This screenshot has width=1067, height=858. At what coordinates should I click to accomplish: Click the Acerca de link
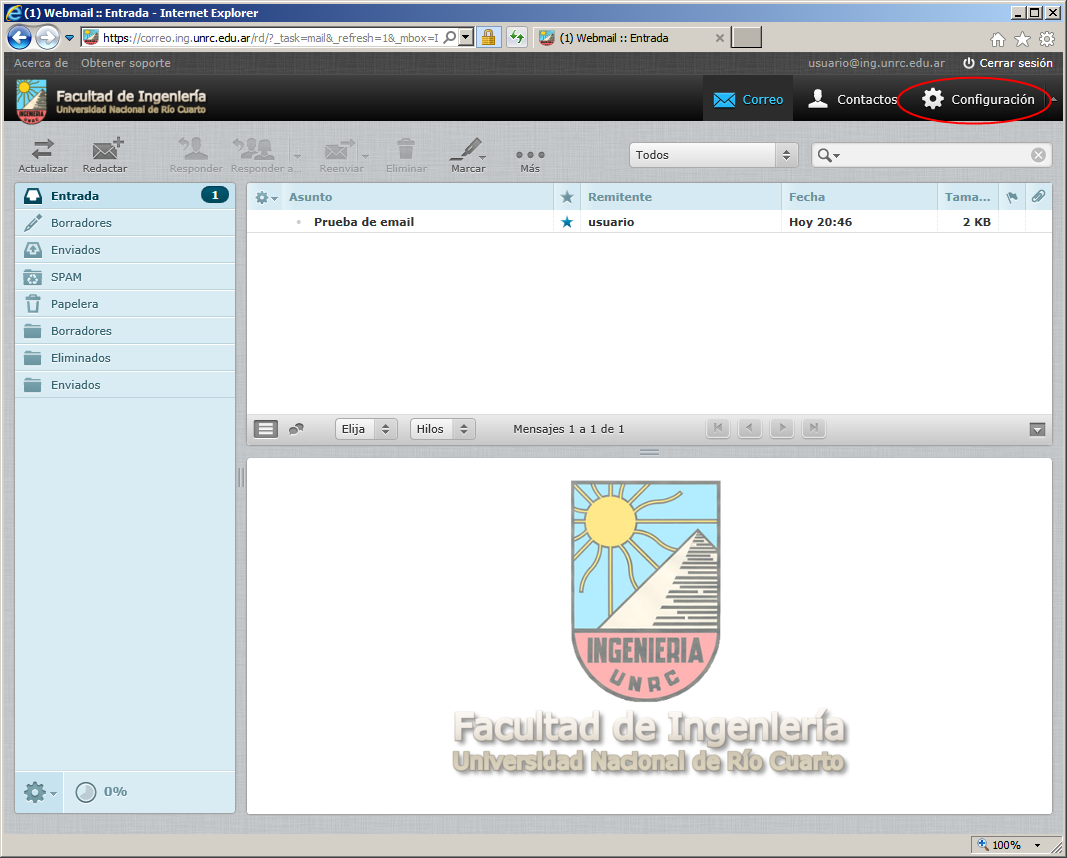click(41, 63)
